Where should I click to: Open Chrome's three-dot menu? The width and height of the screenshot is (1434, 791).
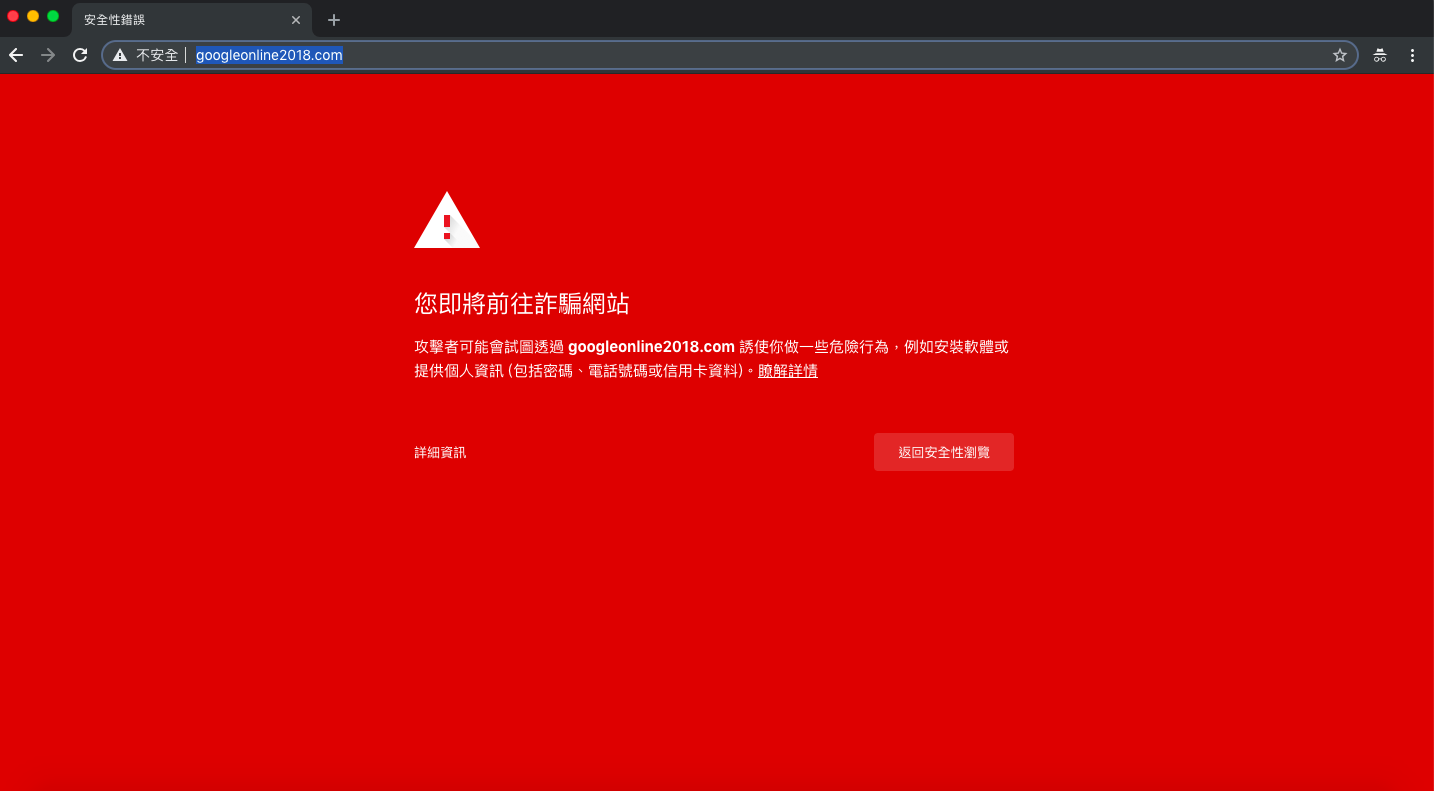(1413, 55)
